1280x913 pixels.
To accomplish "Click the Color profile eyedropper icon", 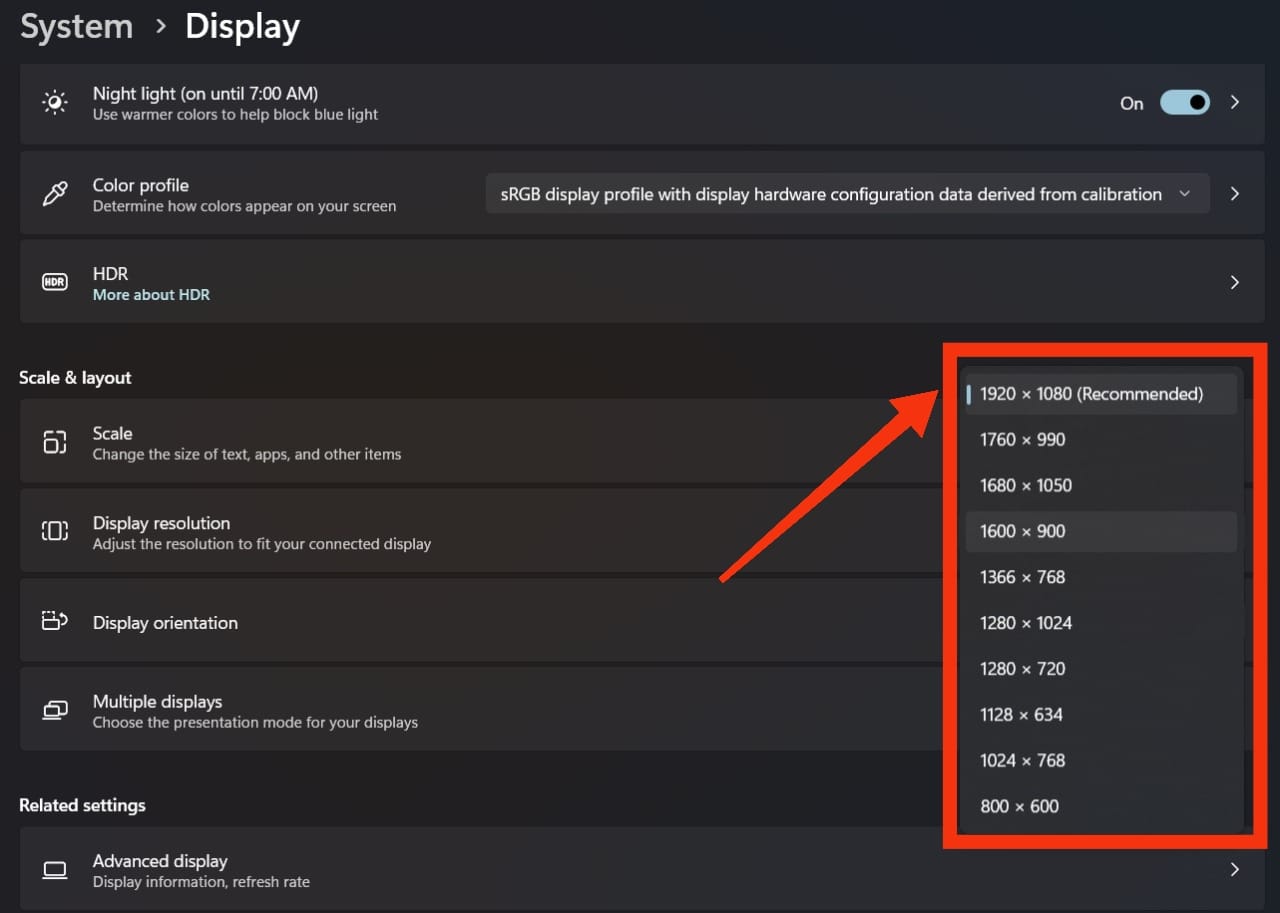I will click(x=54, y=194).
